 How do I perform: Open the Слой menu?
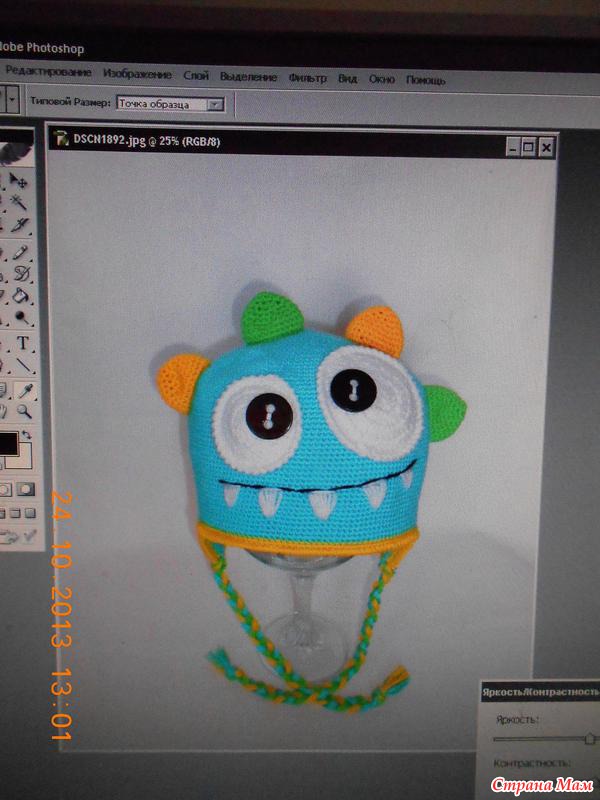pos(196,76)
